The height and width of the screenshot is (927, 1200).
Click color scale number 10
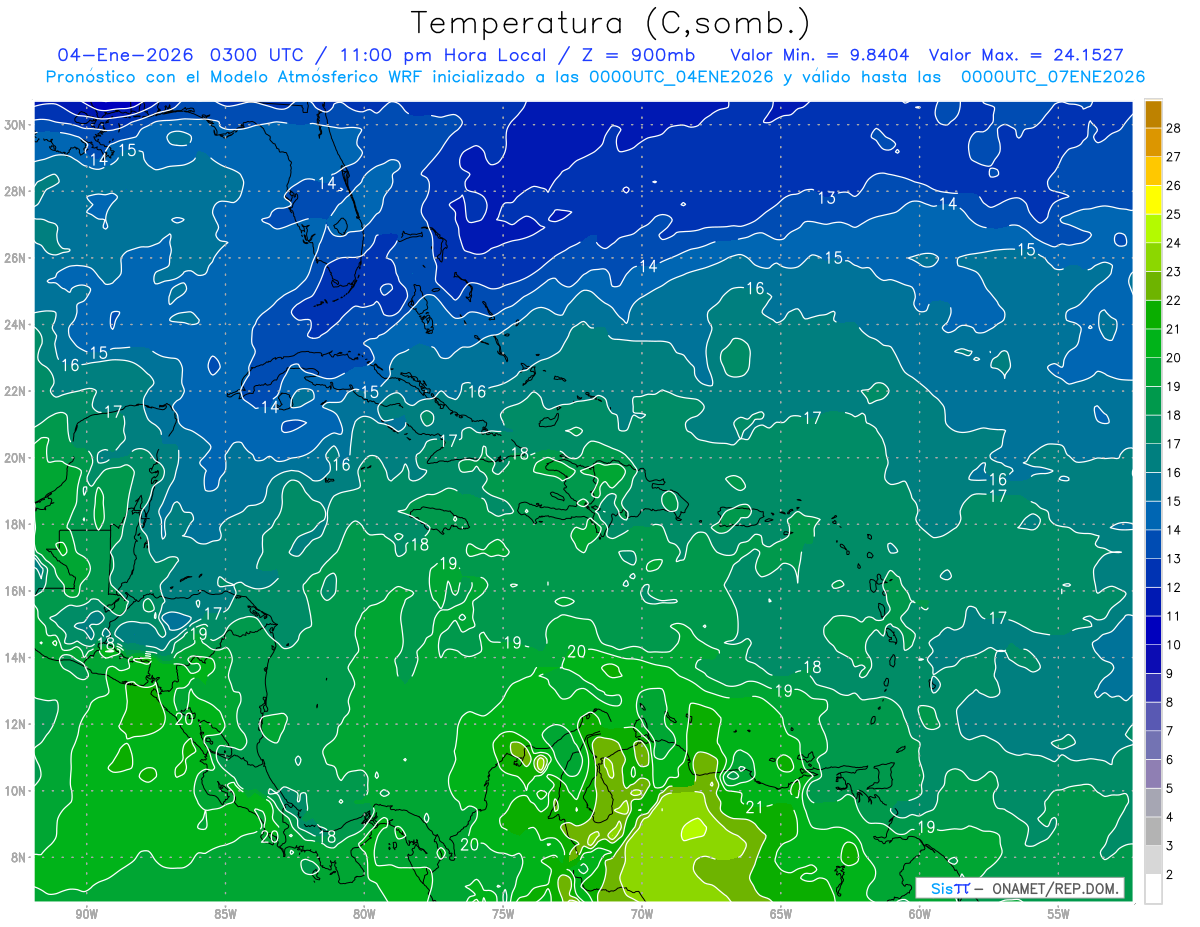1174,645
